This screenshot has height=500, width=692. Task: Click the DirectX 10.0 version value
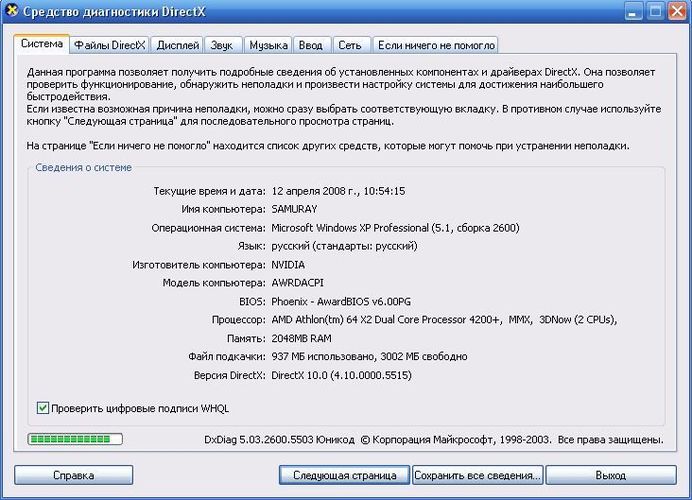click(x=342, y=375)
